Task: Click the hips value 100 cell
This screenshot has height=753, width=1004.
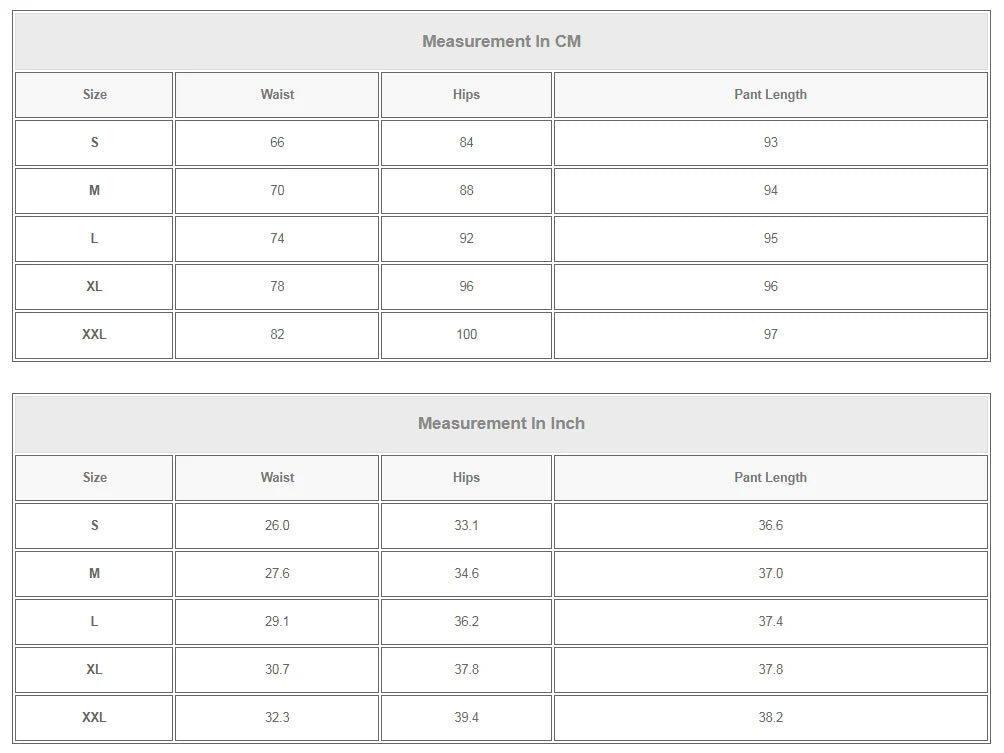Action: pyautogui.click(x=466, y=334)
